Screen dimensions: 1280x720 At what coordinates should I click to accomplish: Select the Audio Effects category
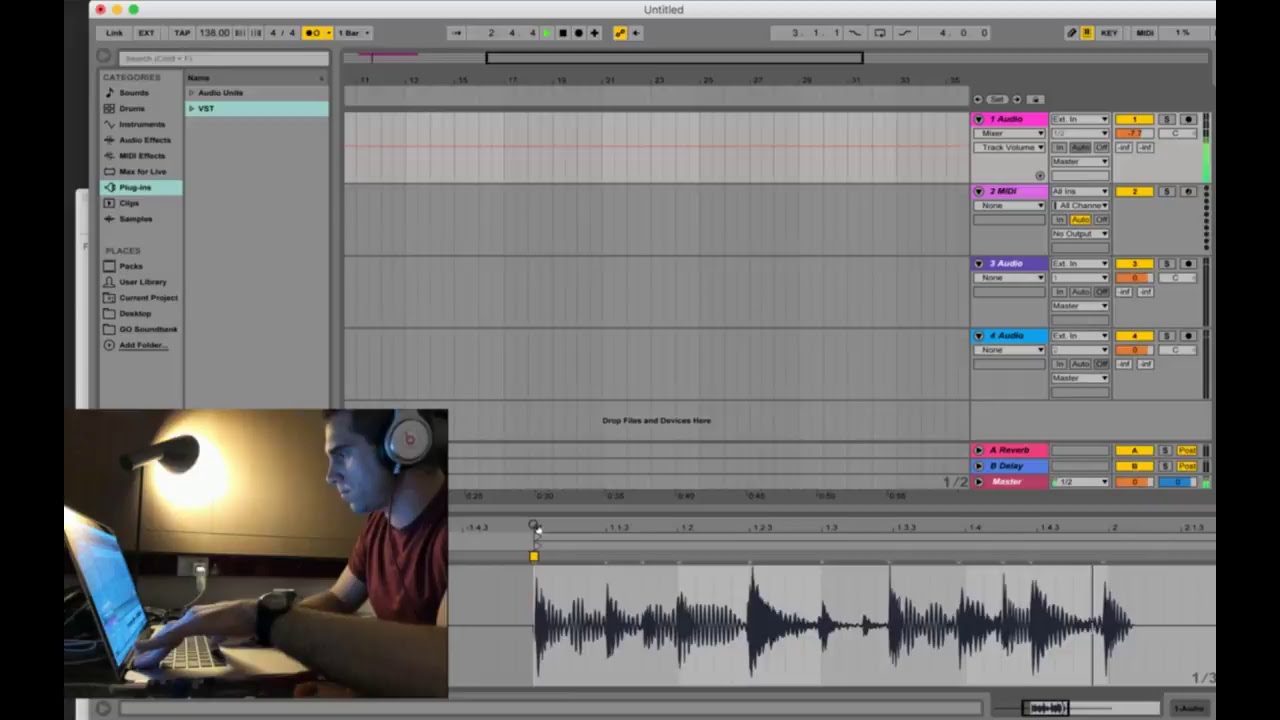pos(144,140)
